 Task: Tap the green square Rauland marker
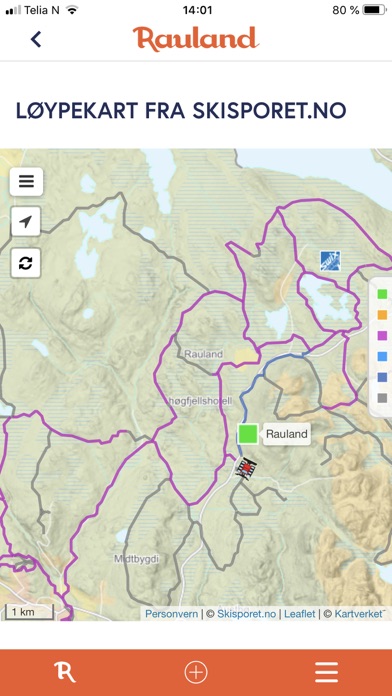pyautogui.click(x=248, y=434)
